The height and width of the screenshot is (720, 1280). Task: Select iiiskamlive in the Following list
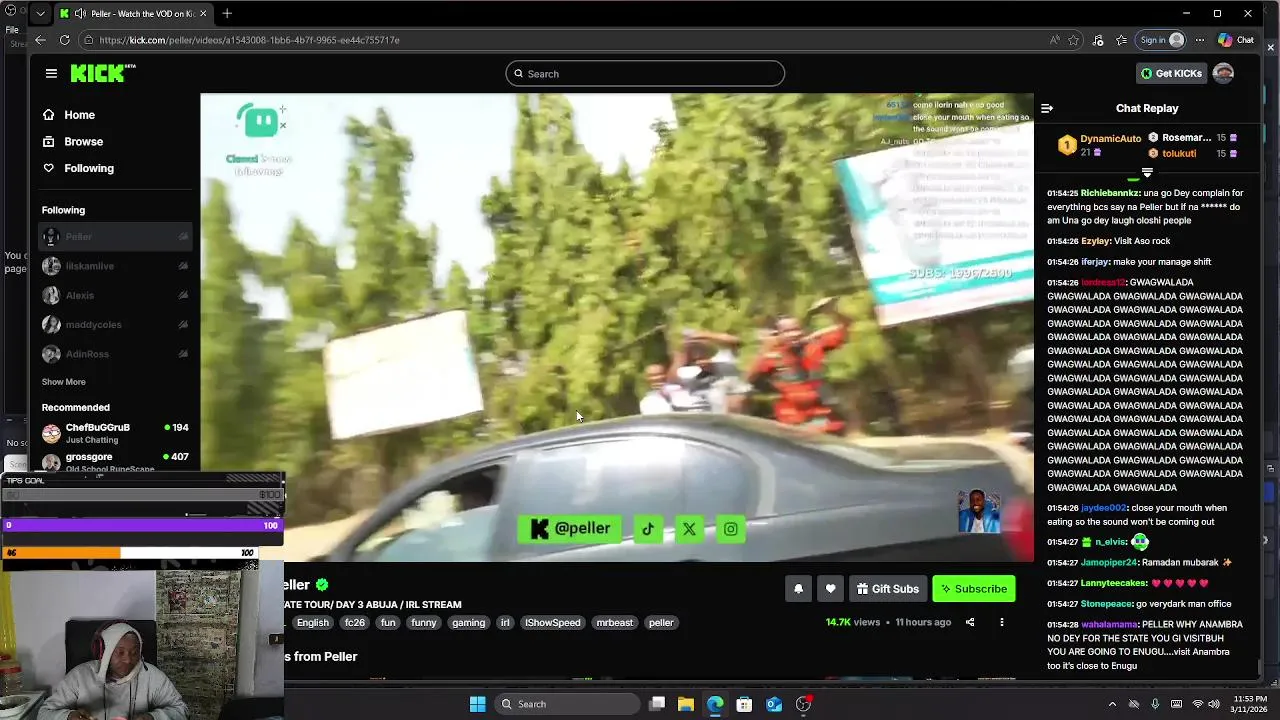coord(115,266)
